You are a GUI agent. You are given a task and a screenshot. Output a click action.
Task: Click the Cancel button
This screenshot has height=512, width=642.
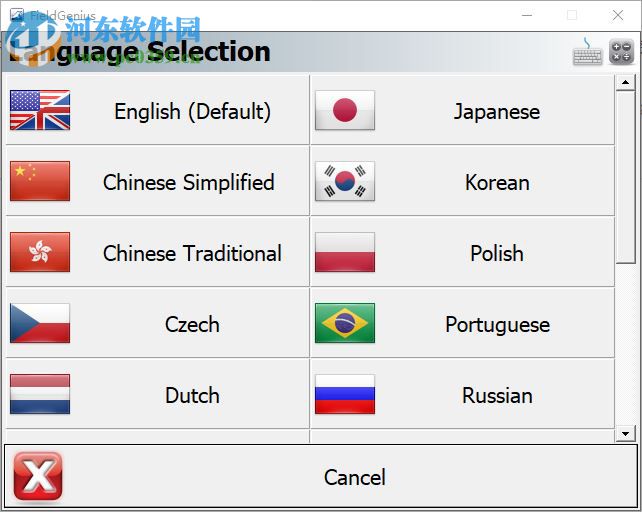321,476
